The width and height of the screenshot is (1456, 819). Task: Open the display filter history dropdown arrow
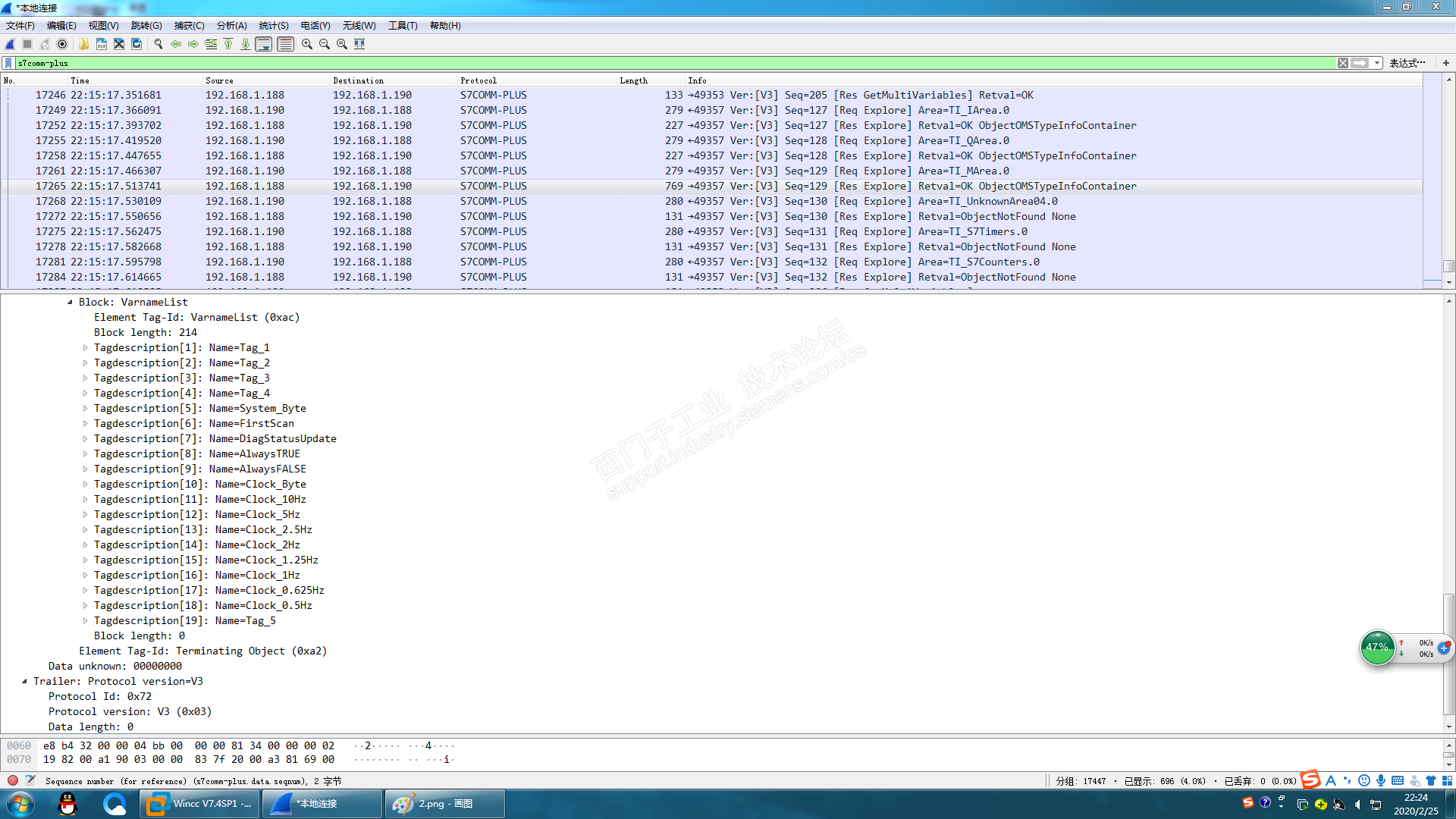pyautogui.click(x=1376, y=63)
